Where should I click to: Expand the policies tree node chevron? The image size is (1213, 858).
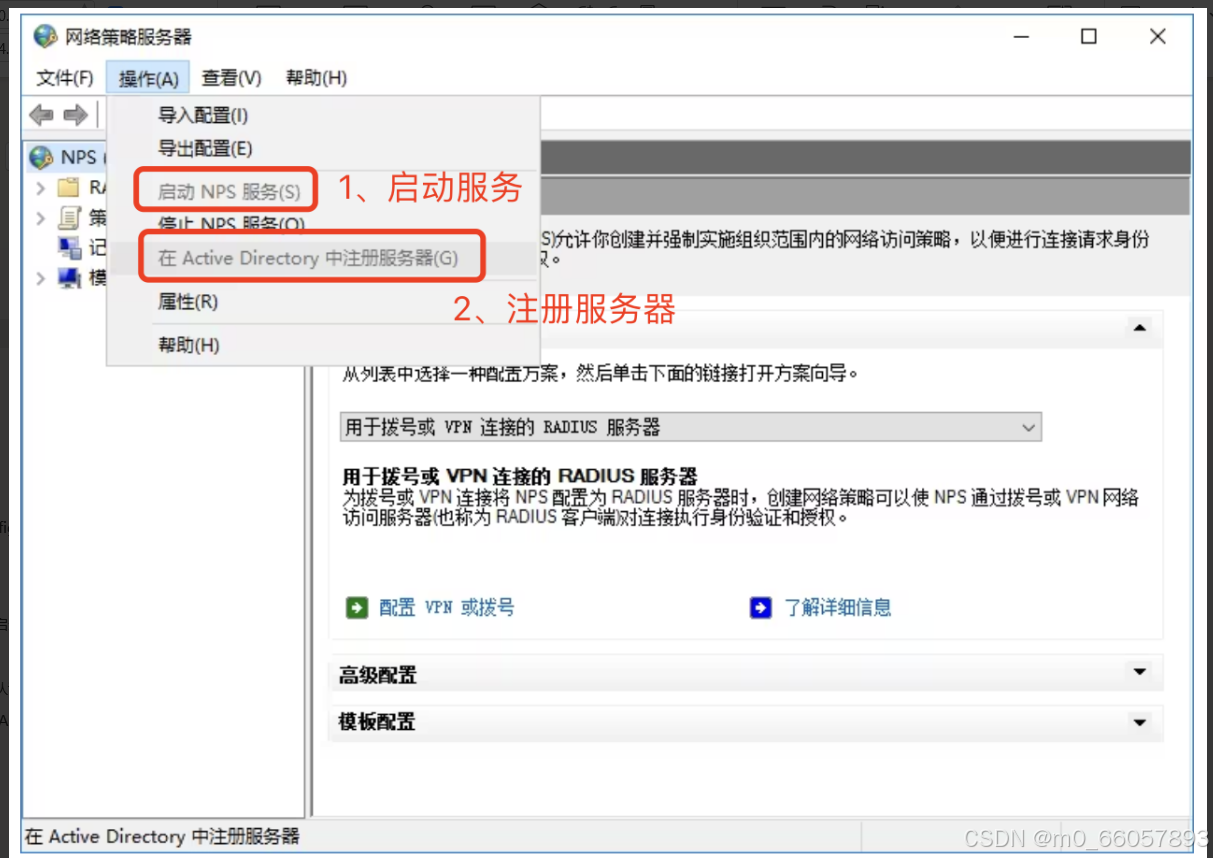40,218
